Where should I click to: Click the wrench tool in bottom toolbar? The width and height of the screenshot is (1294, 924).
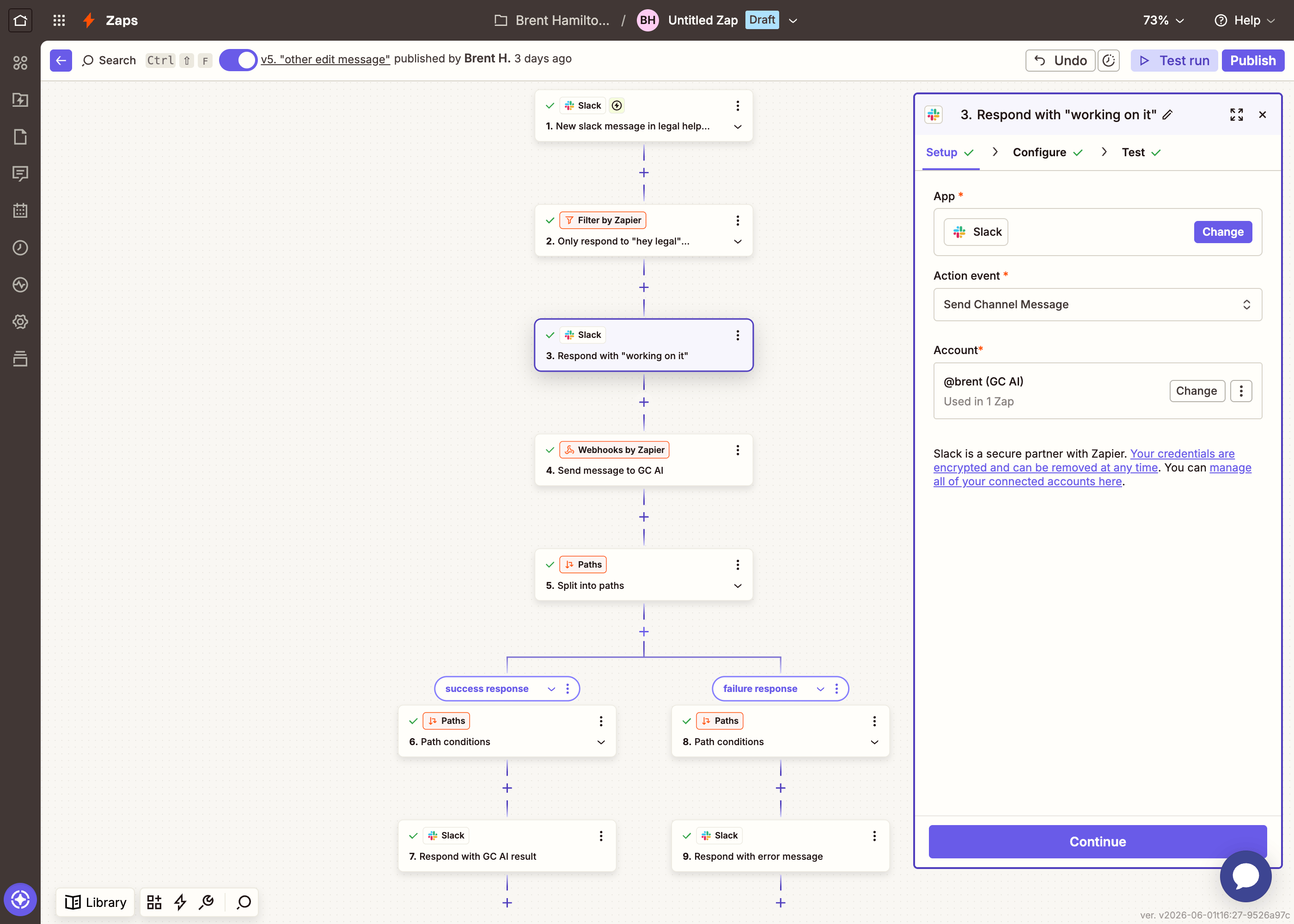click(207, 902)
